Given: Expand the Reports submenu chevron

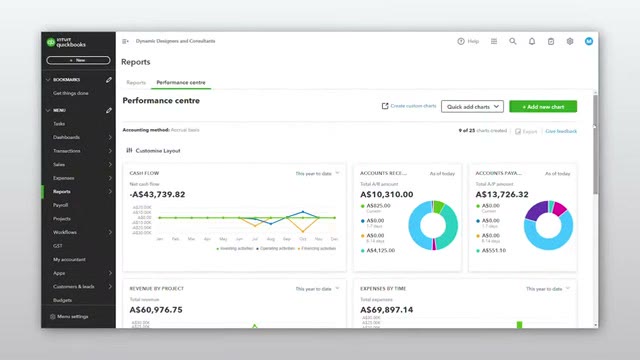Looking at the screenshot, I should click(110, 192).
